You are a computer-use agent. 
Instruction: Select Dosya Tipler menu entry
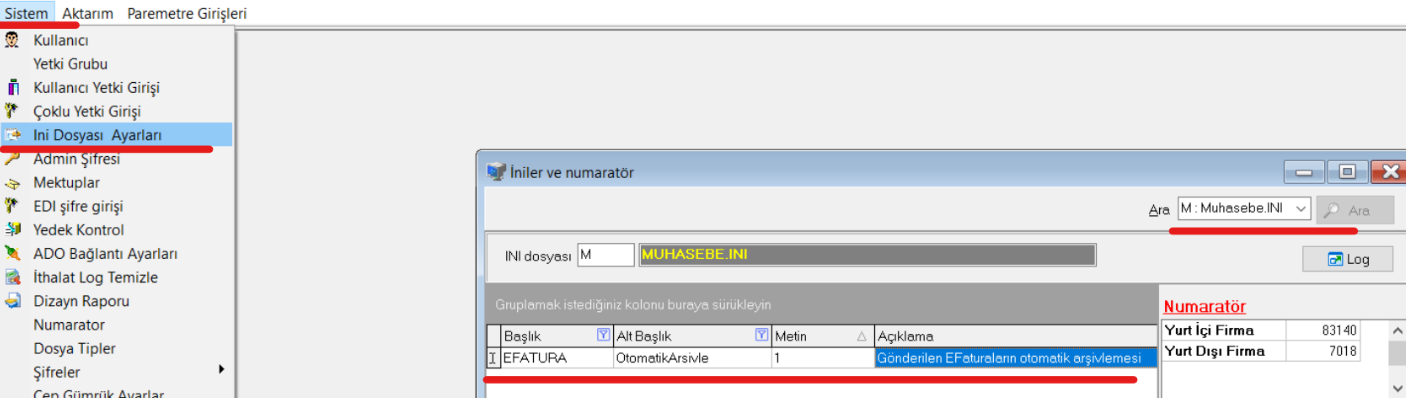[74, 349]
